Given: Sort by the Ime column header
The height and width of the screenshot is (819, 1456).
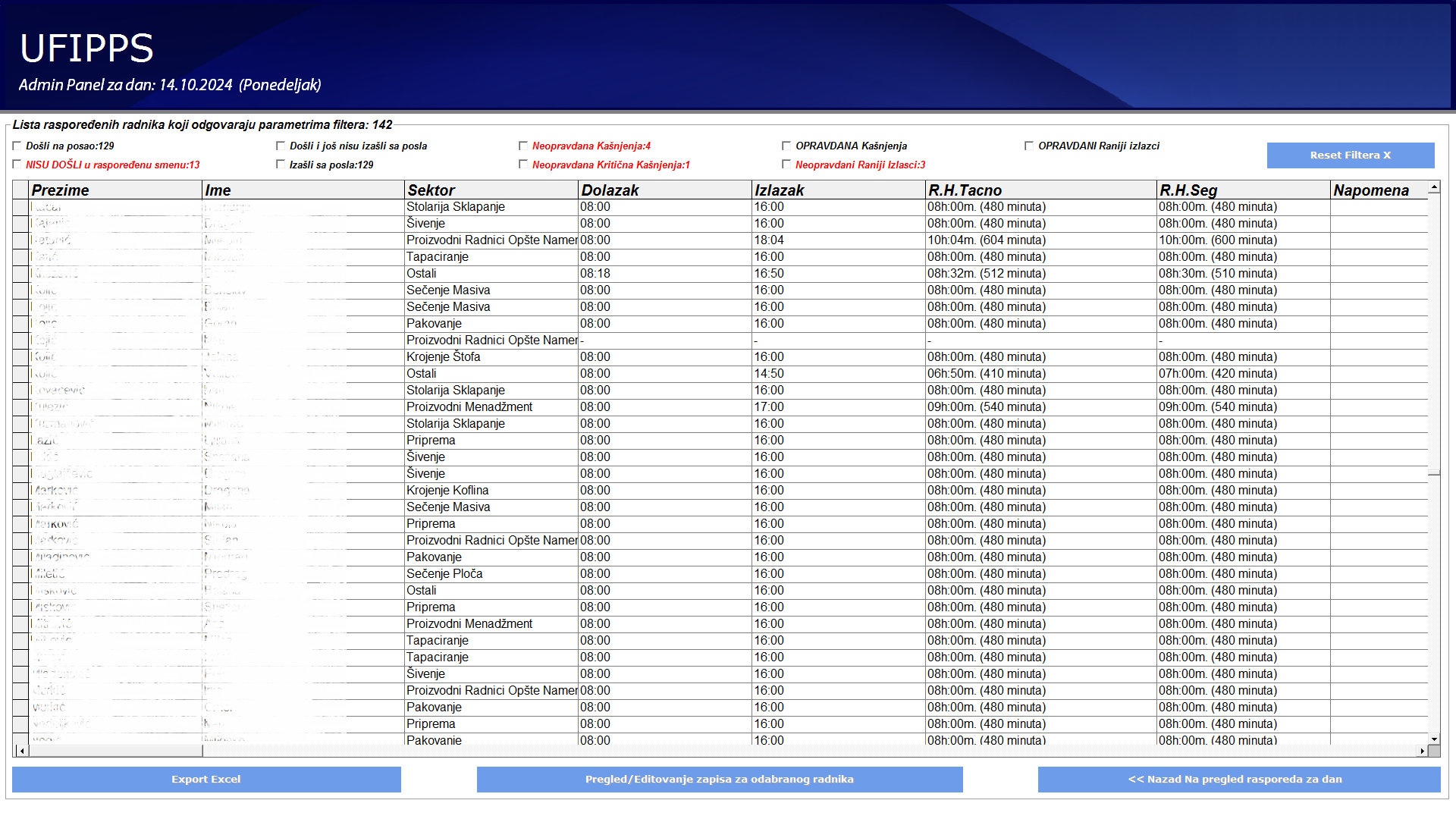Looking at the screenshot, I should click(x=303, y=190).
